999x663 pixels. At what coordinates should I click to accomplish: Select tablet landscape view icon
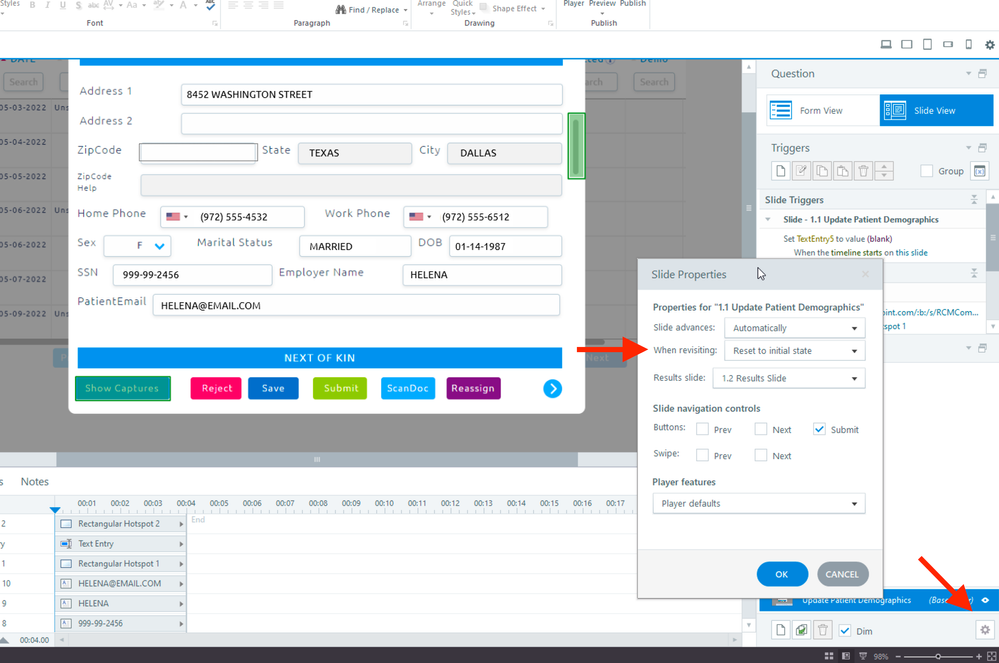click(x=907, y=45)
